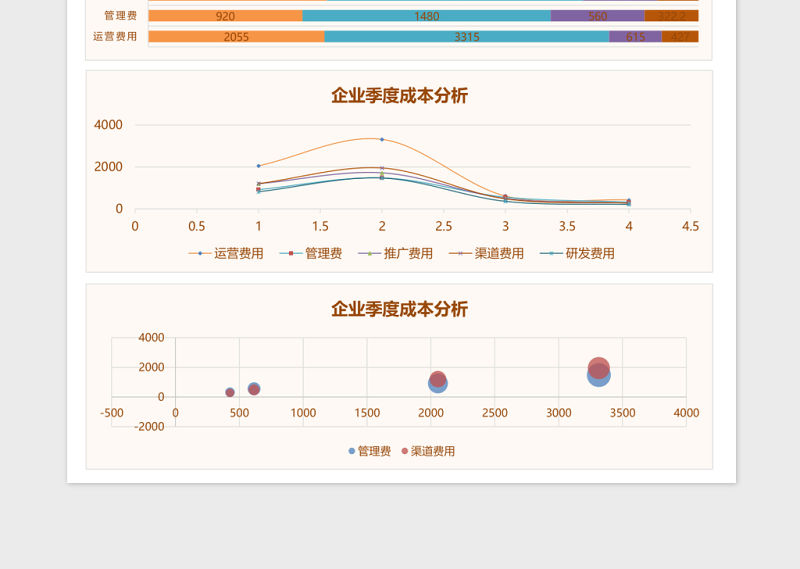
Task: Select the purple bar segment labeled 615
Action: pos(635,37)
